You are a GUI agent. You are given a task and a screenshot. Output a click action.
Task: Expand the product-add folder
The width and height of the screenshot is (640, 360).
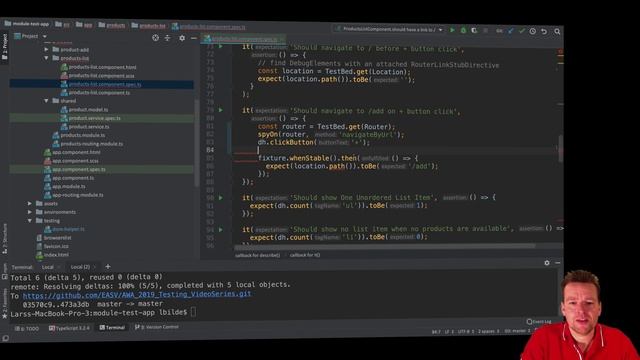[x=46, y=49]
